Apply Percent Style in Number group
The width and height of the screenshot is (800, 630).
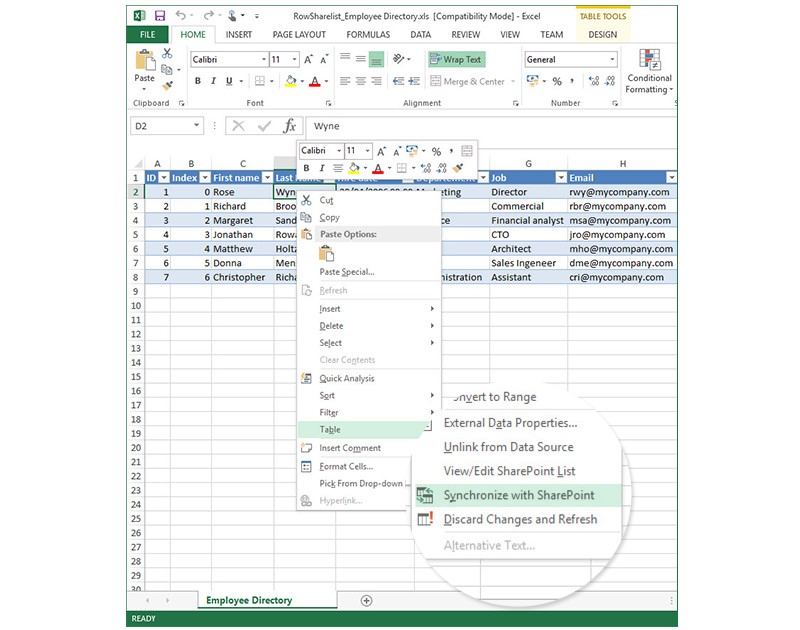click(x=557, y=81)
